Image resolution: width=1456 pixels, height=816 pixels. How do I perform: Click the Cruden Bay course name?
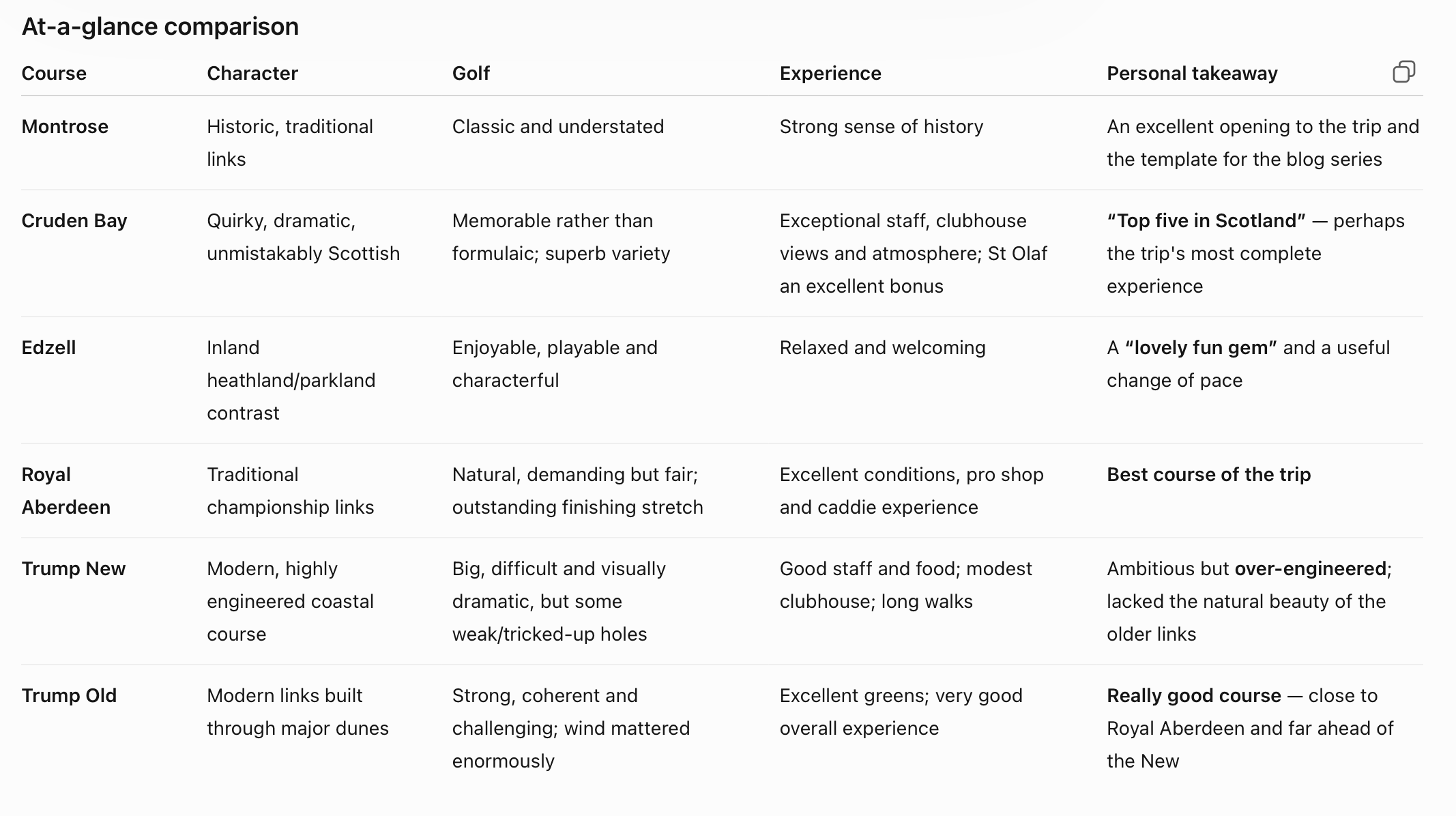point(74,221)
